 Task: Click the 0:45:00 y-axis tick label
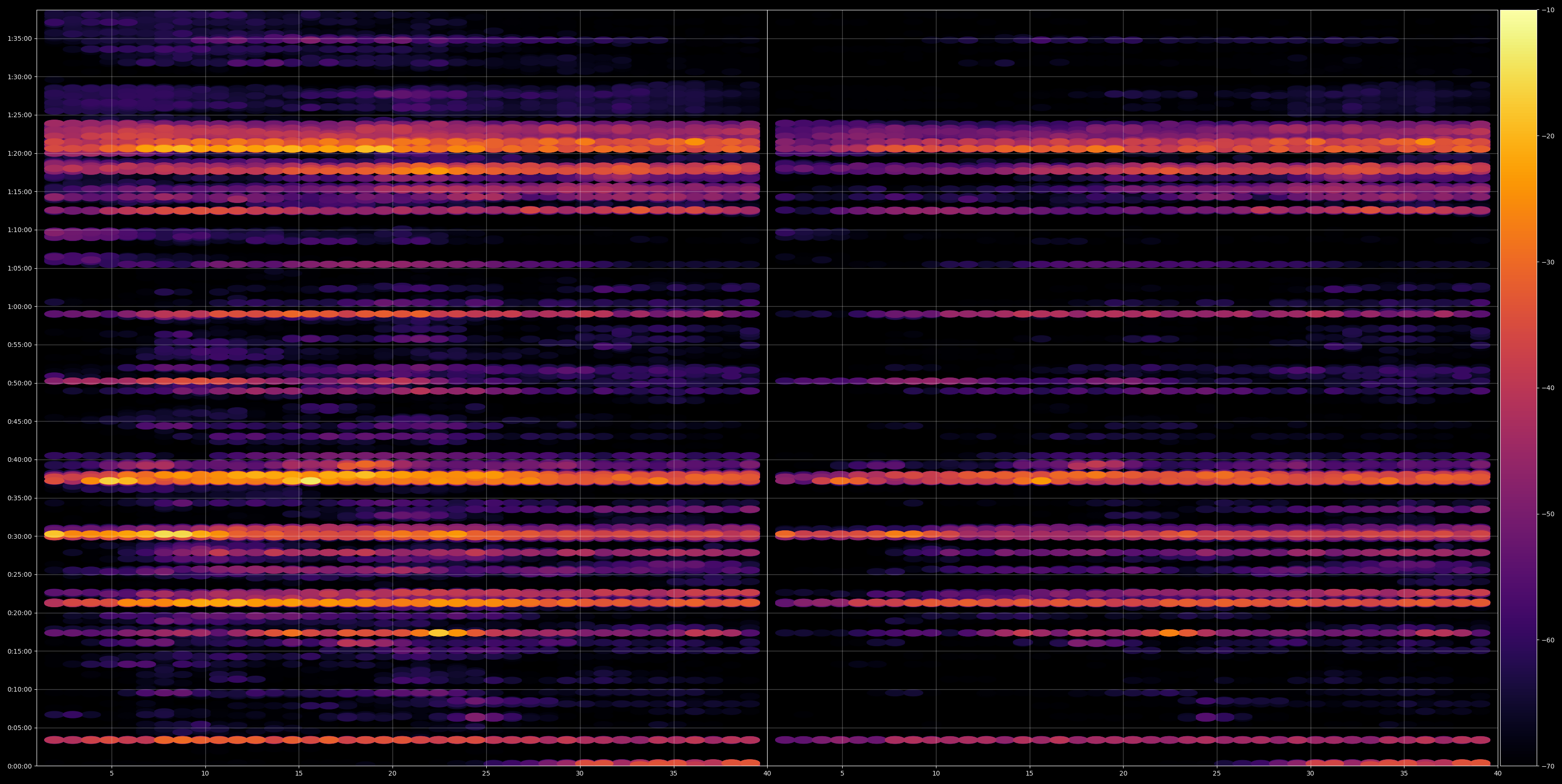19,422
